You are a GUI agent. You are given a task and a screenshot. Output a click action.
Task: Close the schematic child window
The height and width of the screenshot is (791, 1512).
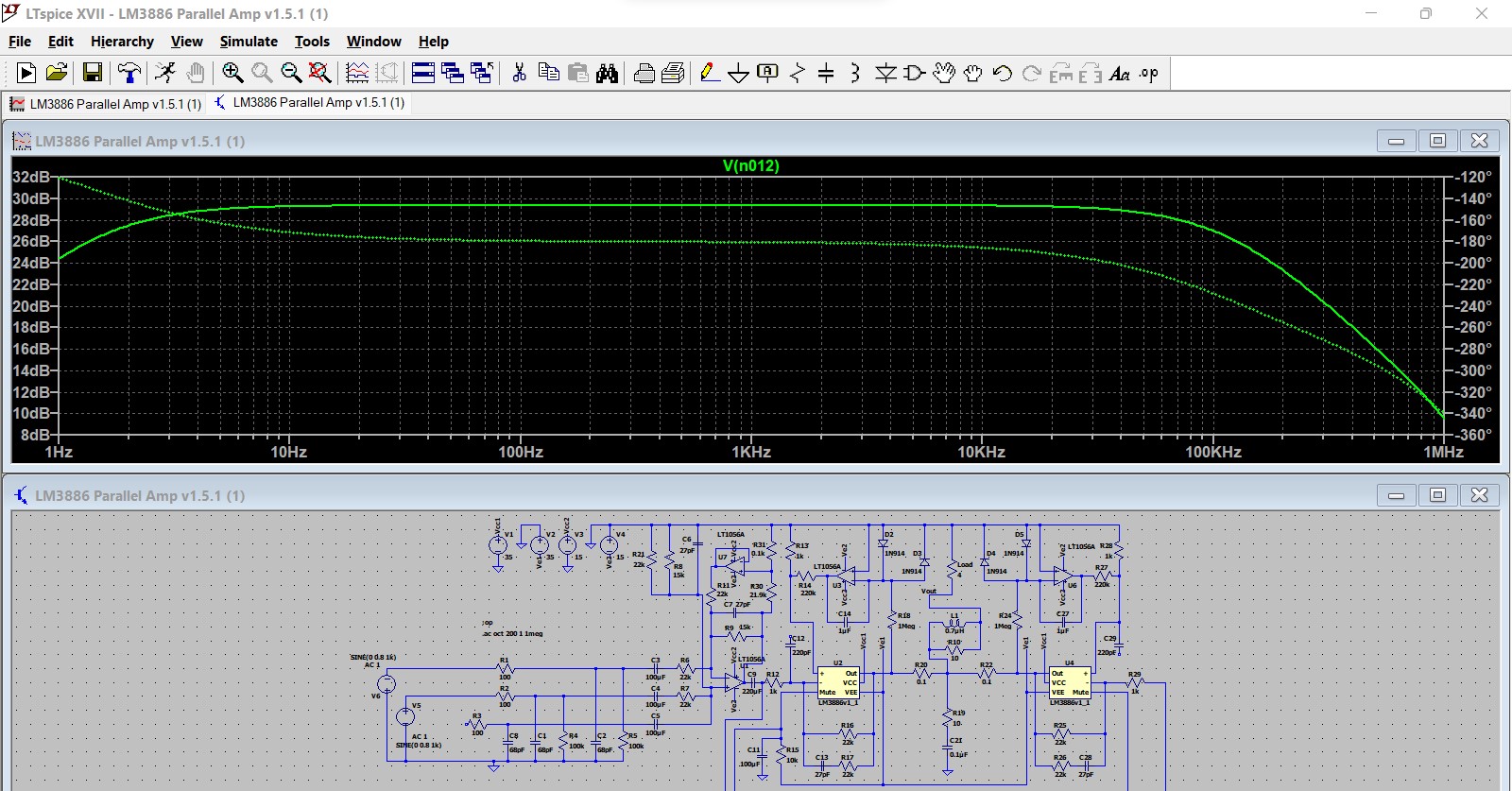[1480, 495]
